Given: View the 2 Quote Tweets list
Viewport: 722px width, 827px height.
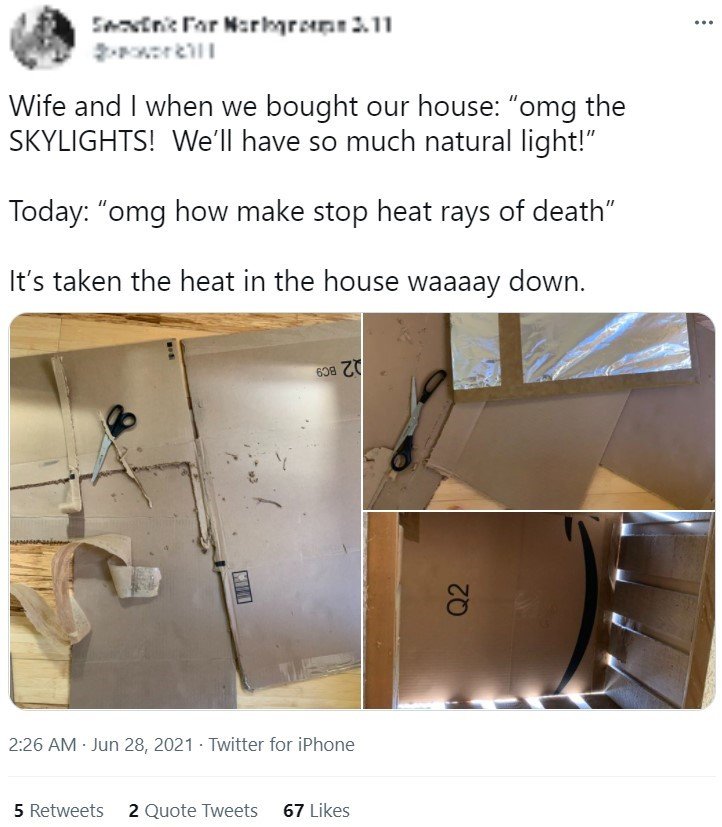Looking at the screenshot, I should pyautogui.click(x=193, y=810).
